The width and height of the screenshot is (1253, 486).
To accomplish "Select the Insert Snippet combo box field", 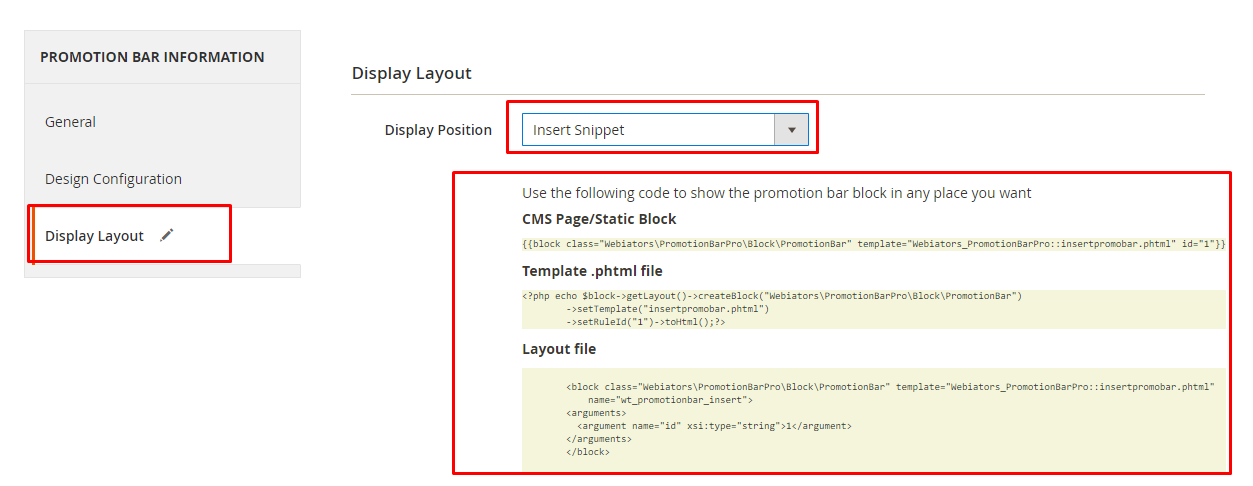I will [x=665, y=130].
